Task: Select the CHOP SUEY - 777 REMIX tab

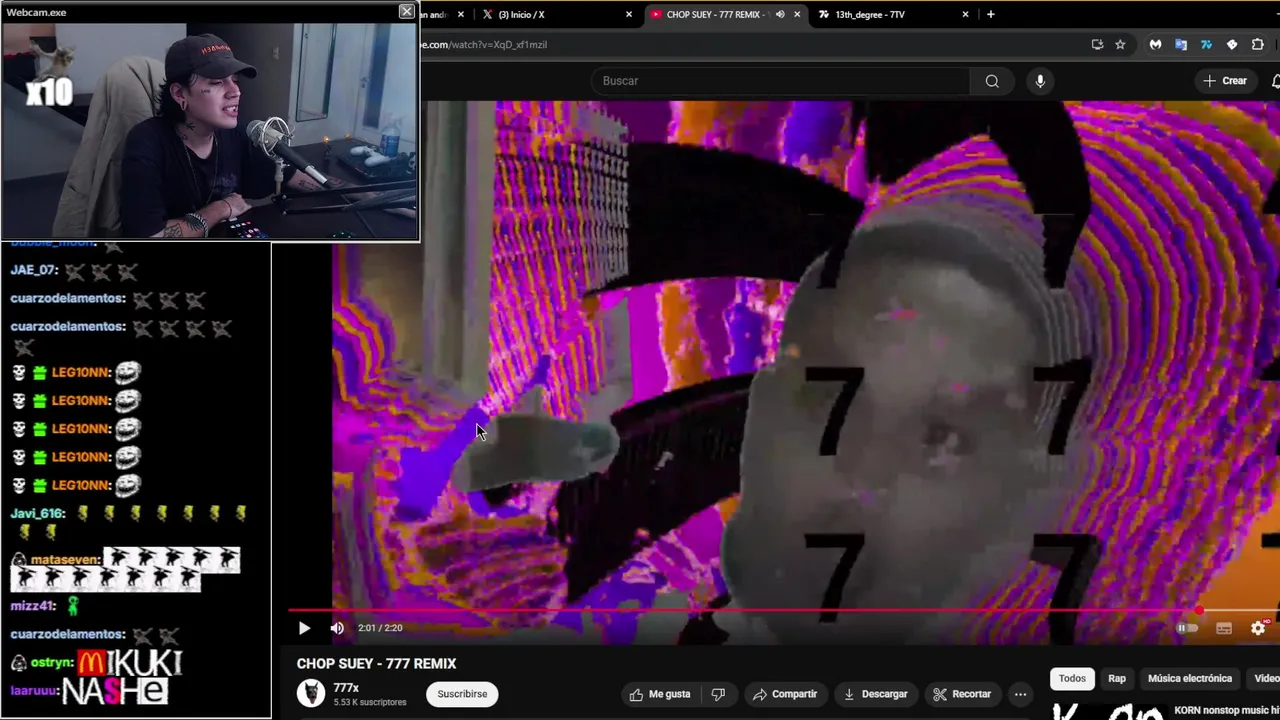Action: [x=715, y=14]
